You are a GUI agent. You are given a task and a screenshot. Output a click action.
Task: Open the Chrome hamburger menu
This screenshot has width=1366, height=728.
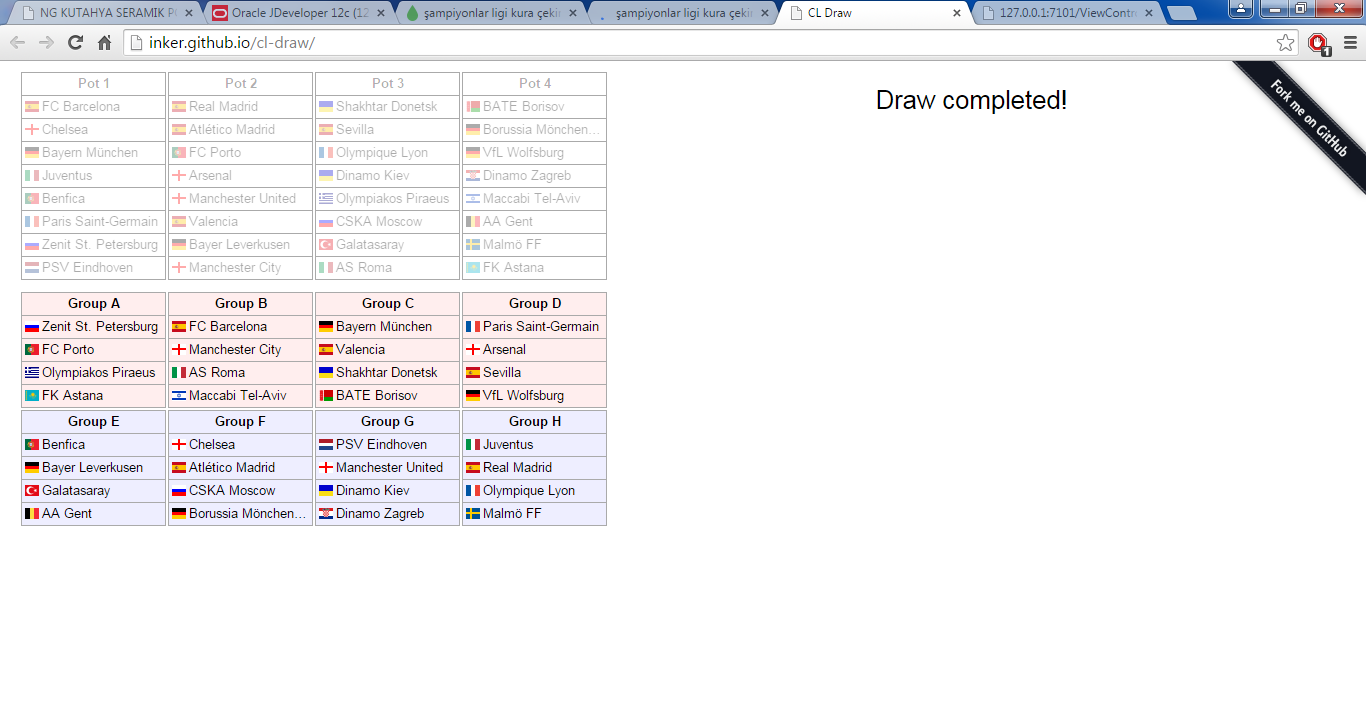click(1350, 43)
